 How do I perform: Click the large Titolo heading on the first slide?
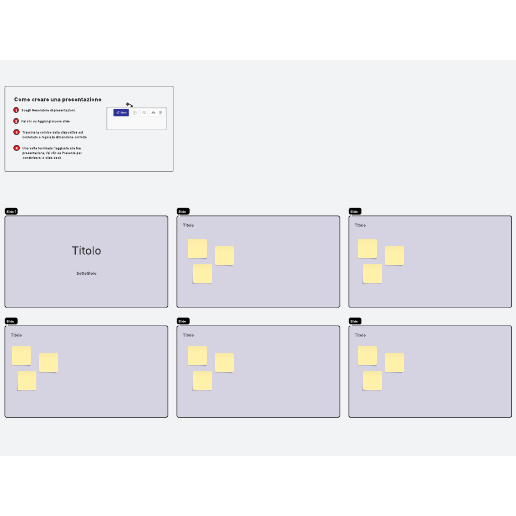[86, 251]
